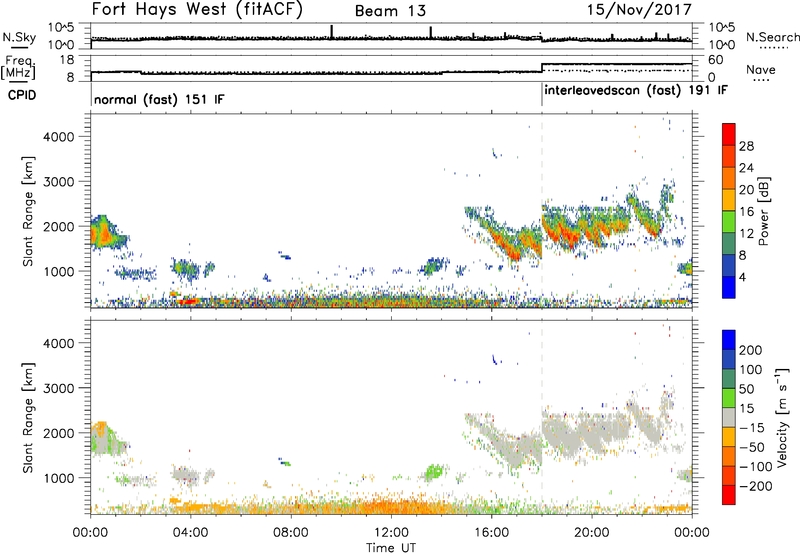The image size is (800, 554).
Task: Click 'Slant Range [km]' label of power panel
Action: (28, 211)
